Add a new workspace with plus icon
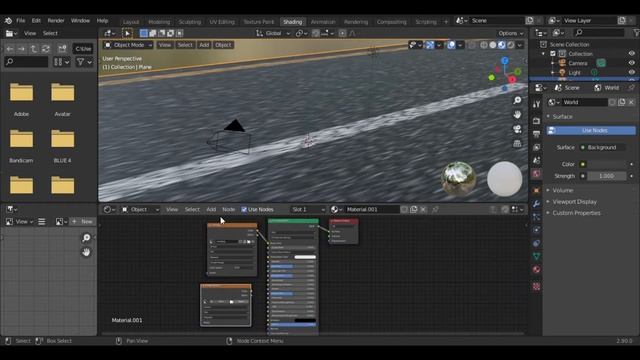The height and width of the screenshot is (360, 640). coord(446,21)
